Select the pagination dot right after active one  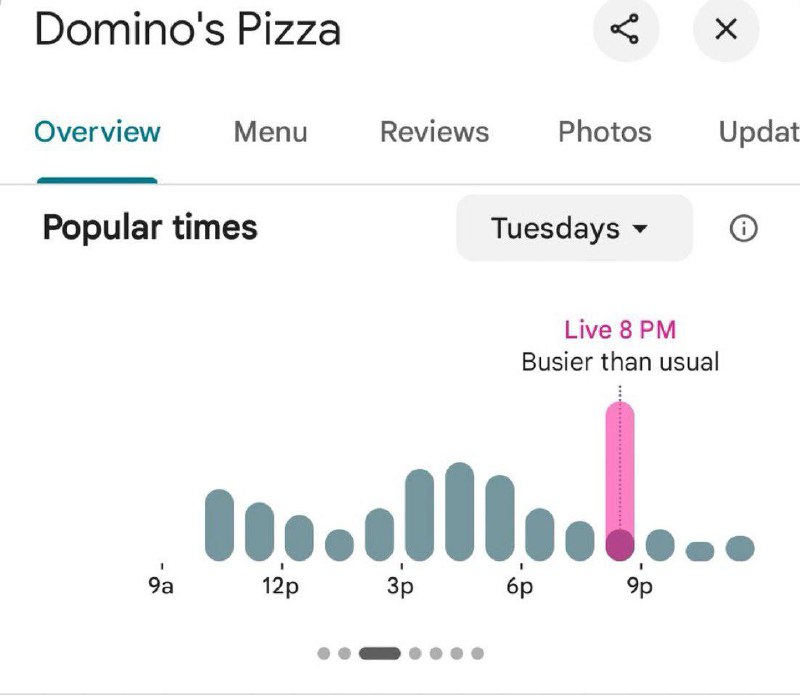(x=415, y=653)
